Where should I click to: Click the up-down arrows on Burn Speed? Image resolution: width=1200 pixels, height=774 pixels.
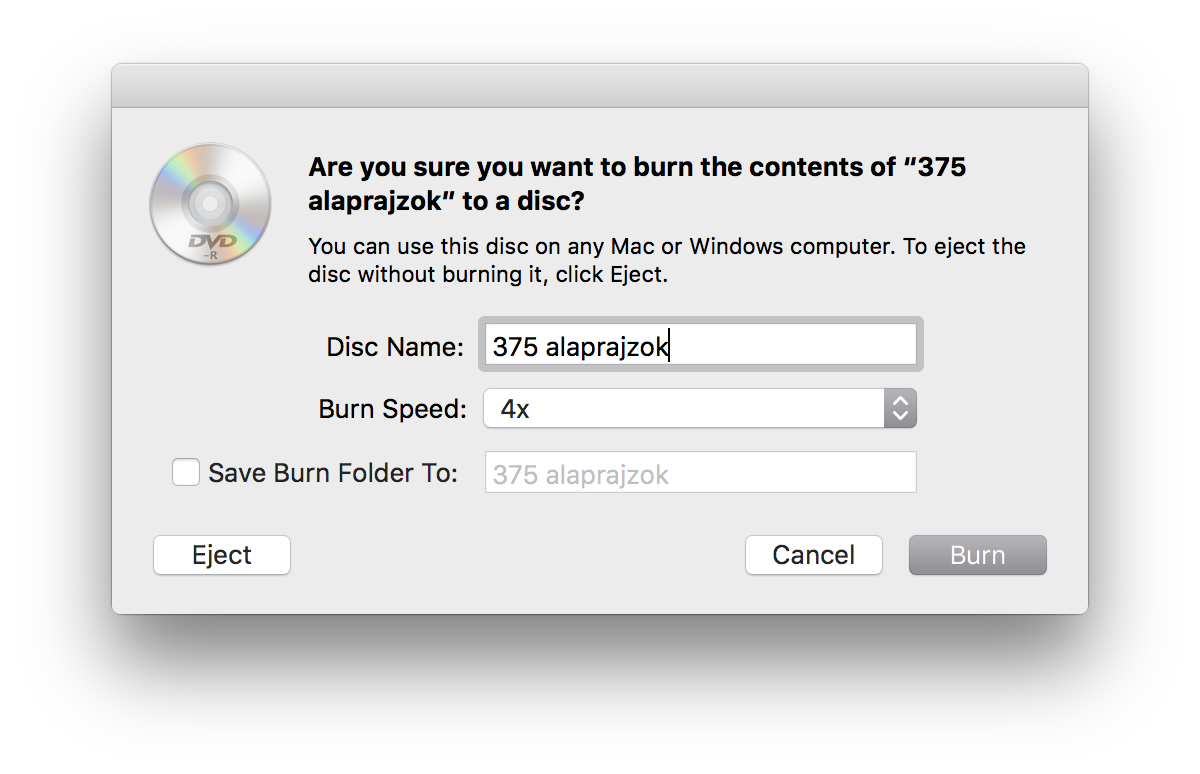tap(900, 408)
